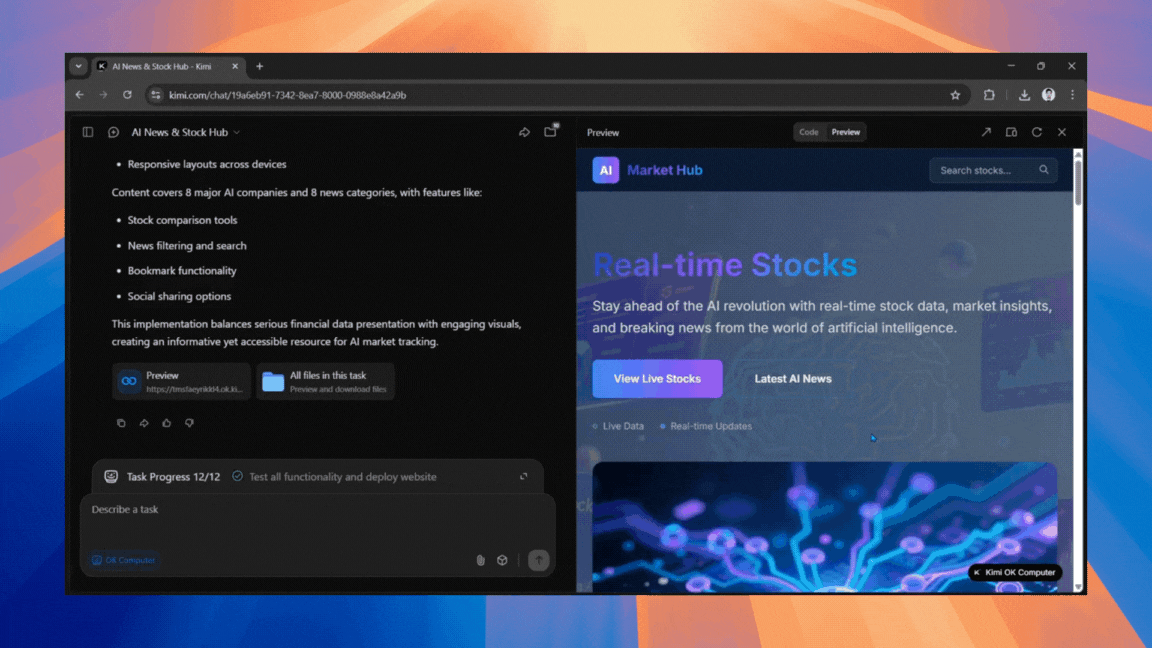Screen dimensions: 1152x648
Task: Give the response a thumbs up
Action: pyautogui.click(x=167, y=423)
